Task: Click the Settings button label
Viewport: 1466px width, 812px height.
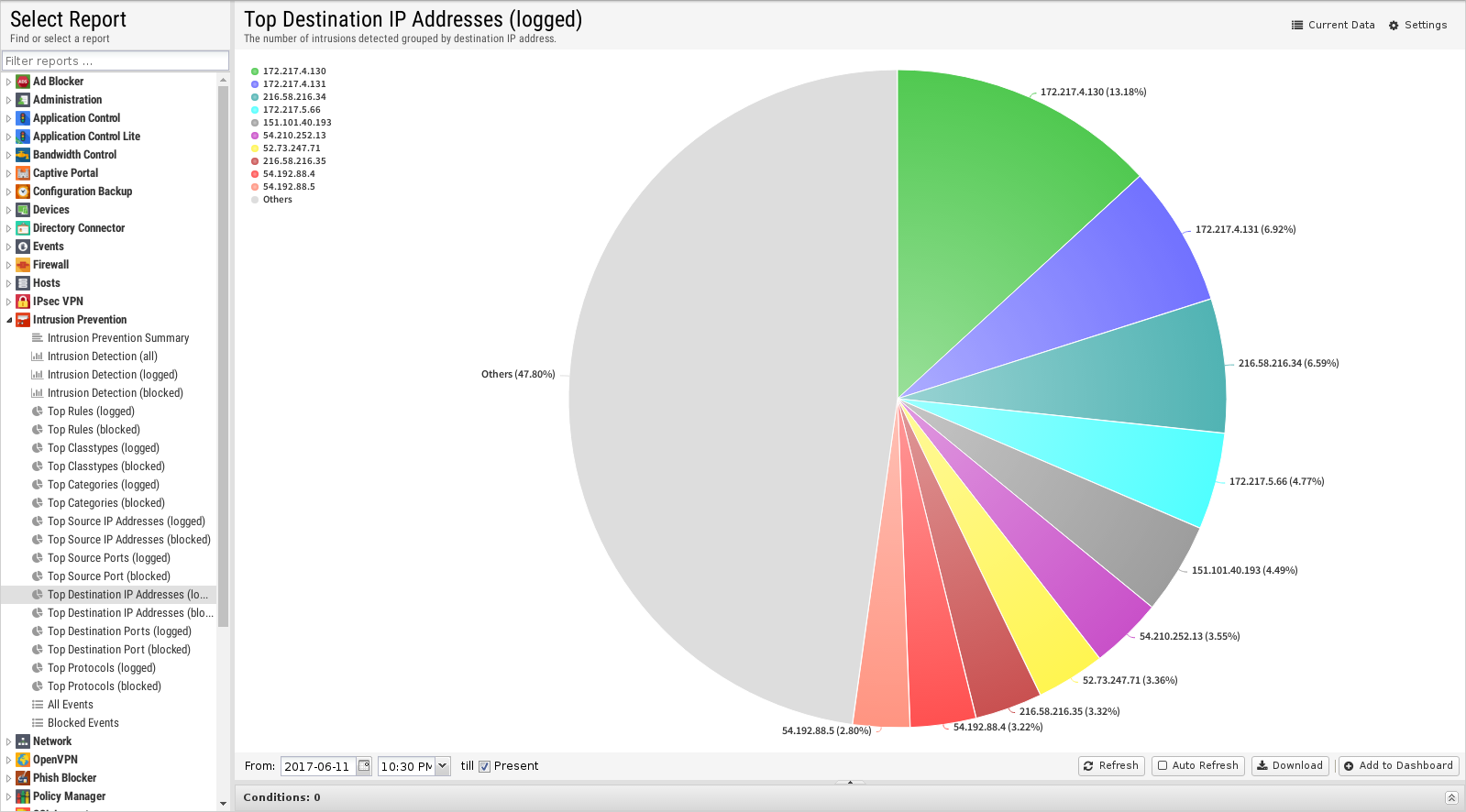Action: [1426, 26]
